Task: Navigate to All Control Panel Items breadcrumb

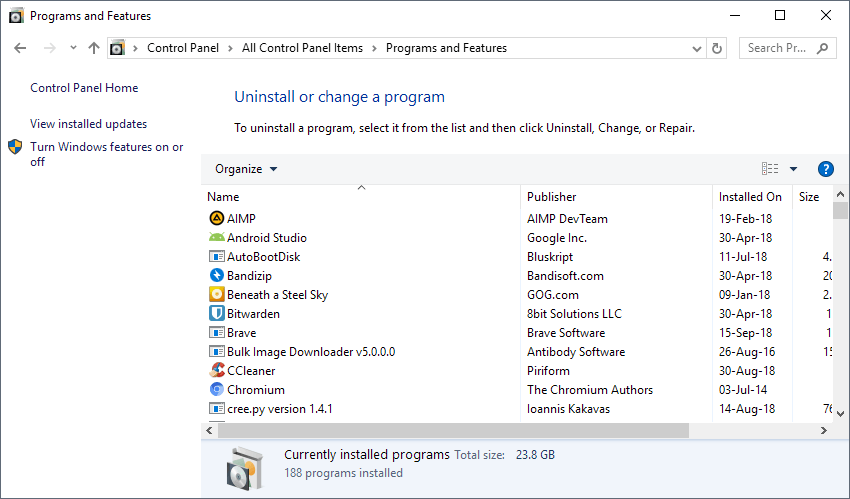Action: point(302,48)
